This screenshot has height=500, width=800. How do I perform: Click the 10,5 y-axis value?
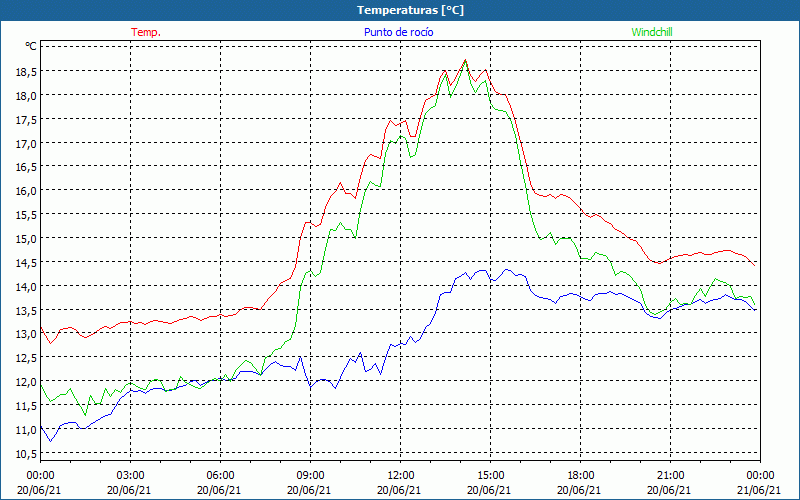[x=27, y=454]
